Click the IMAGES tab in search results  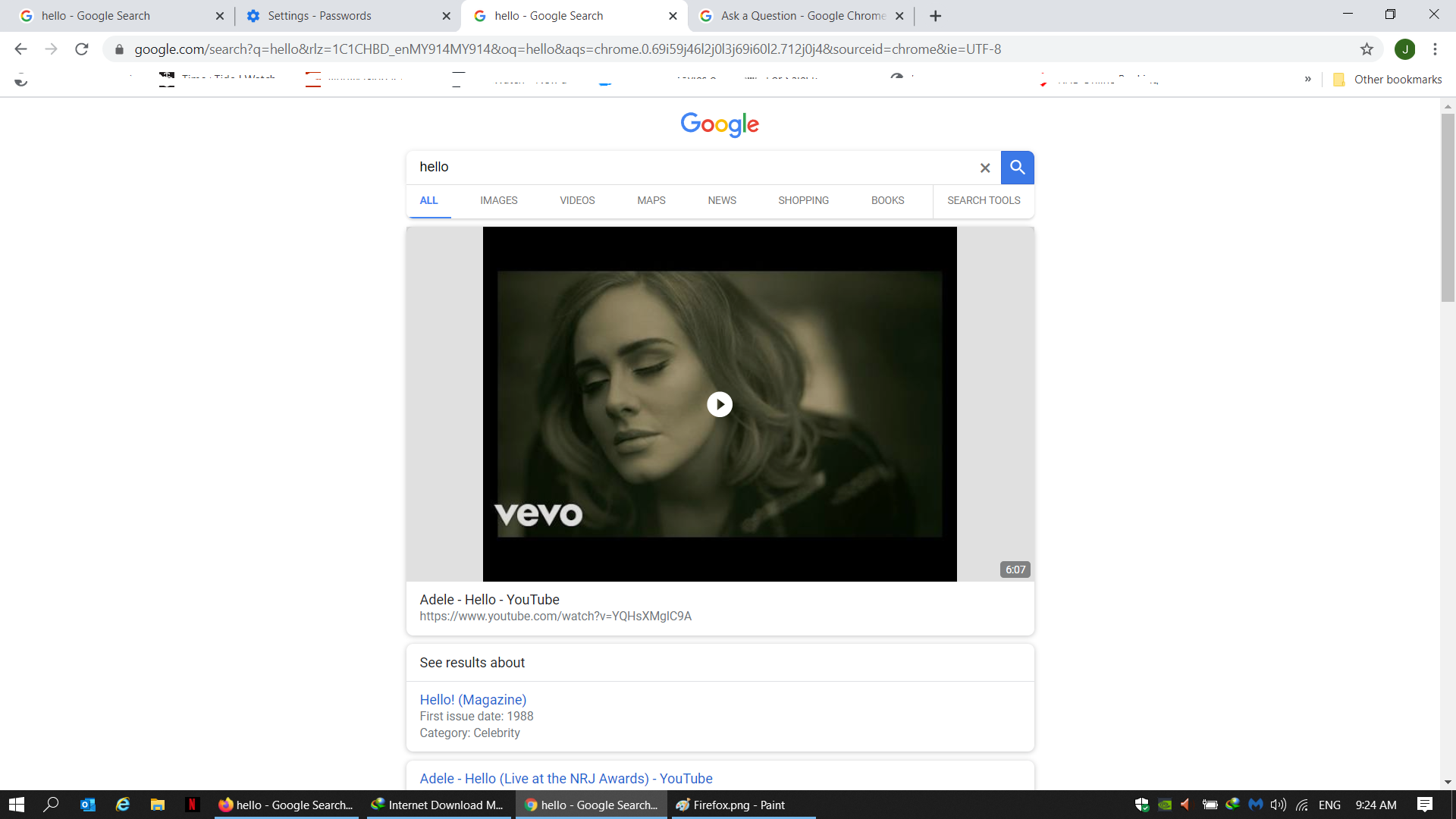click(499, 200)
